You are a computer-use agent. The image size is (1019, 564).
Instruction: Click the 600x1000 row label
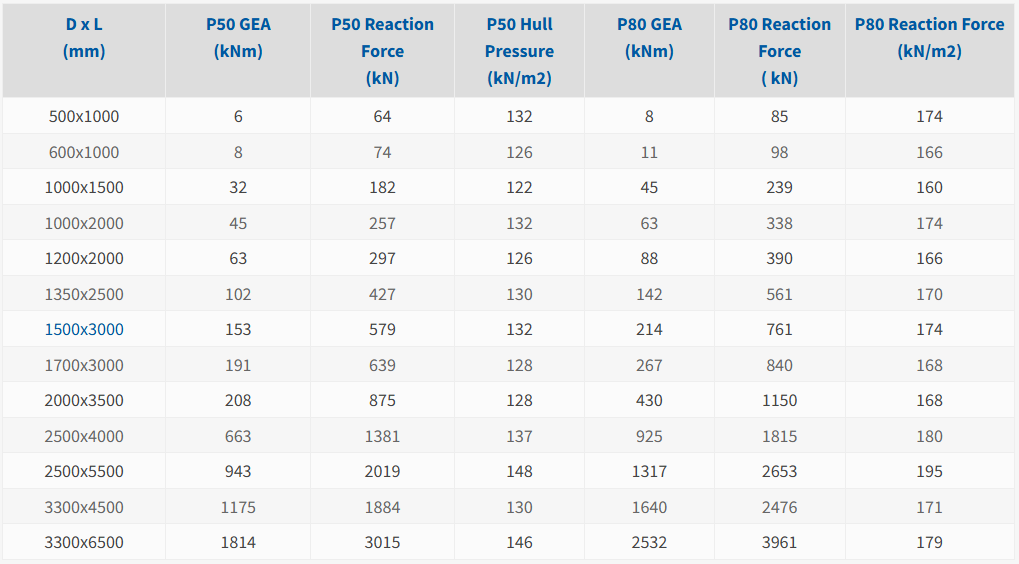pos(84,152)
